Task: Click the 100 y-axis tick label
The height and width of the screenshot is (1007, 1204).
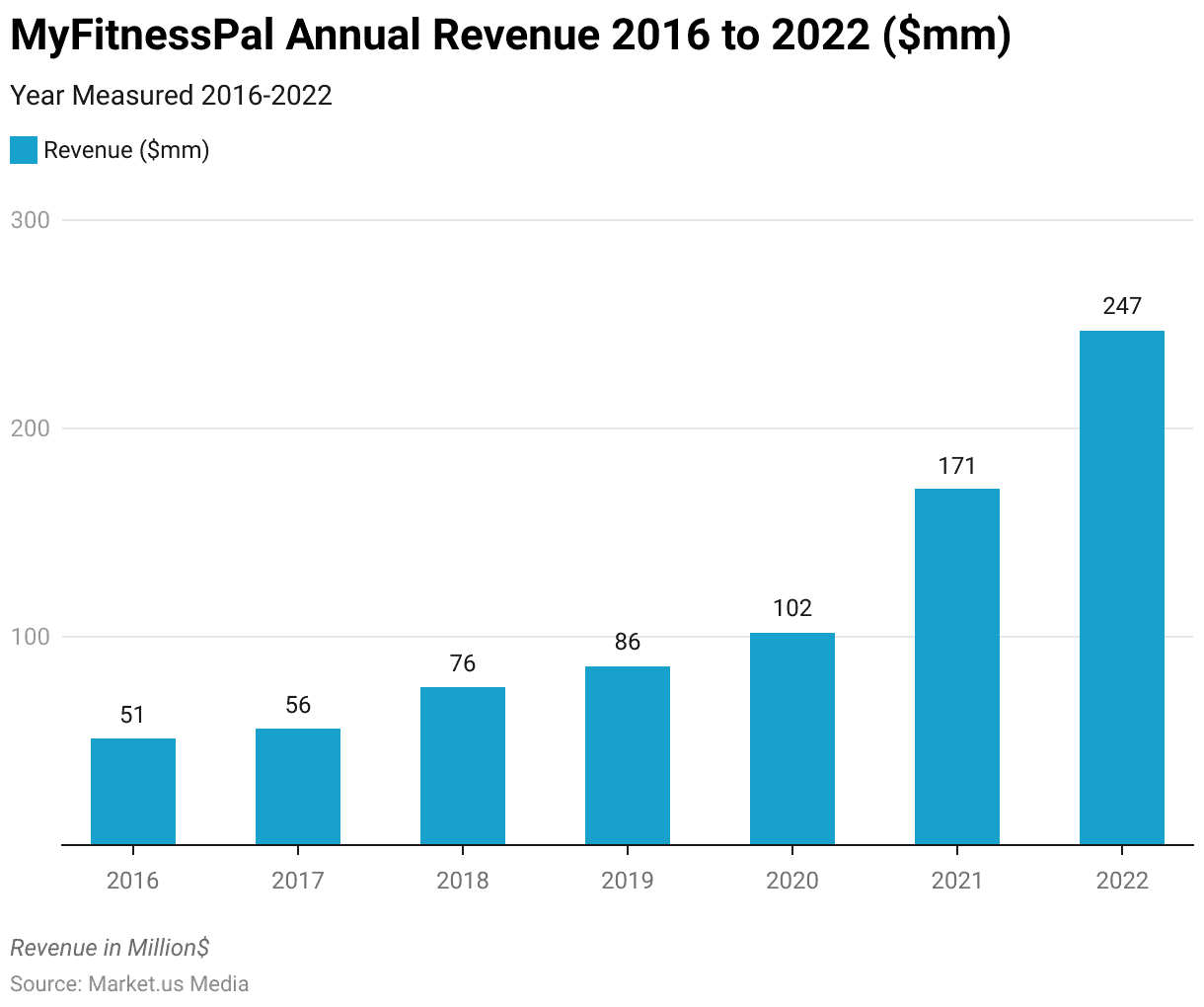Action: point(30,637)
